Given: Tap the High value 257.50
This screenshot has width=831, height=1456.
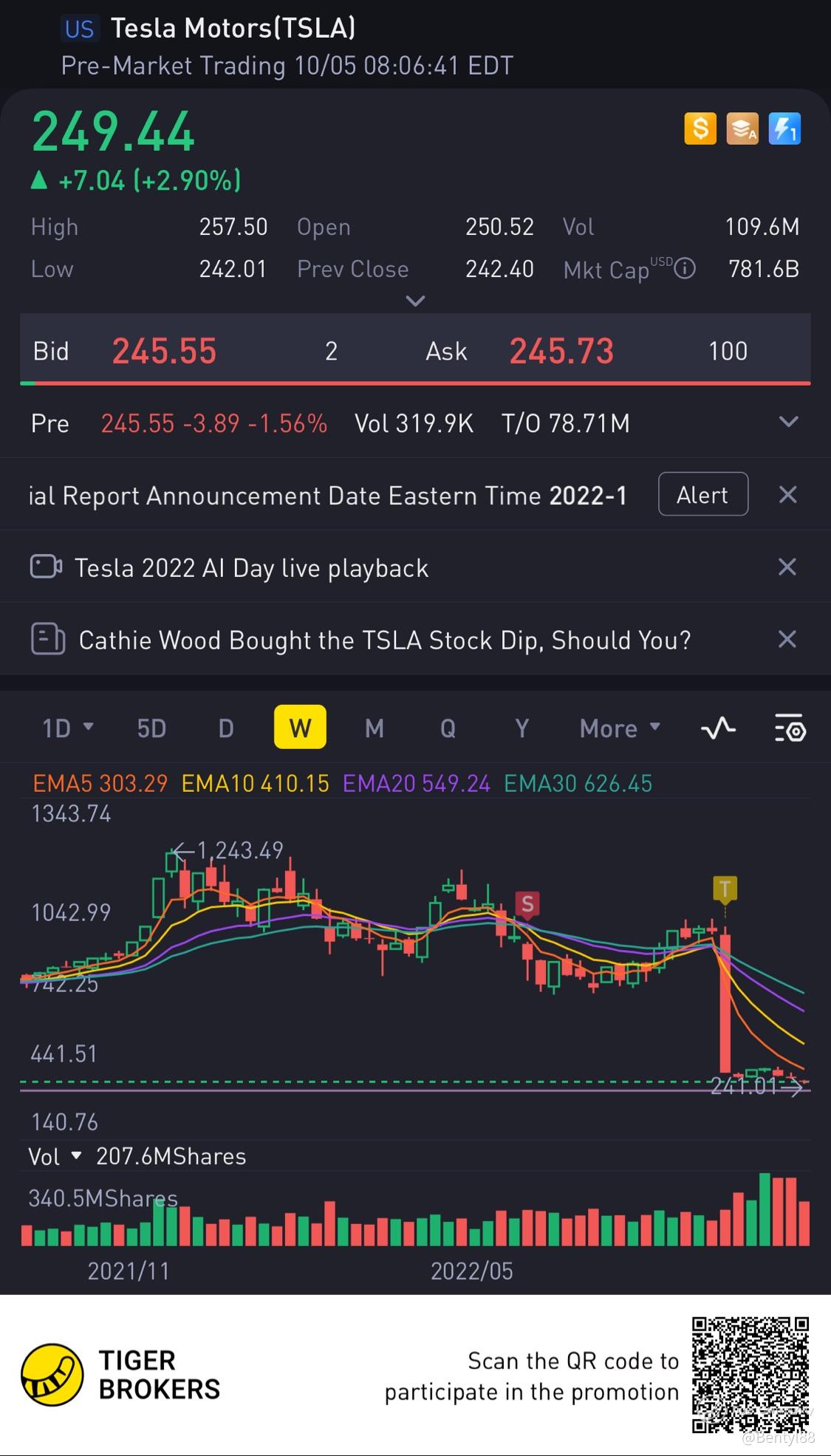Looking at the screenshot, I should click(x=233, y=226).
